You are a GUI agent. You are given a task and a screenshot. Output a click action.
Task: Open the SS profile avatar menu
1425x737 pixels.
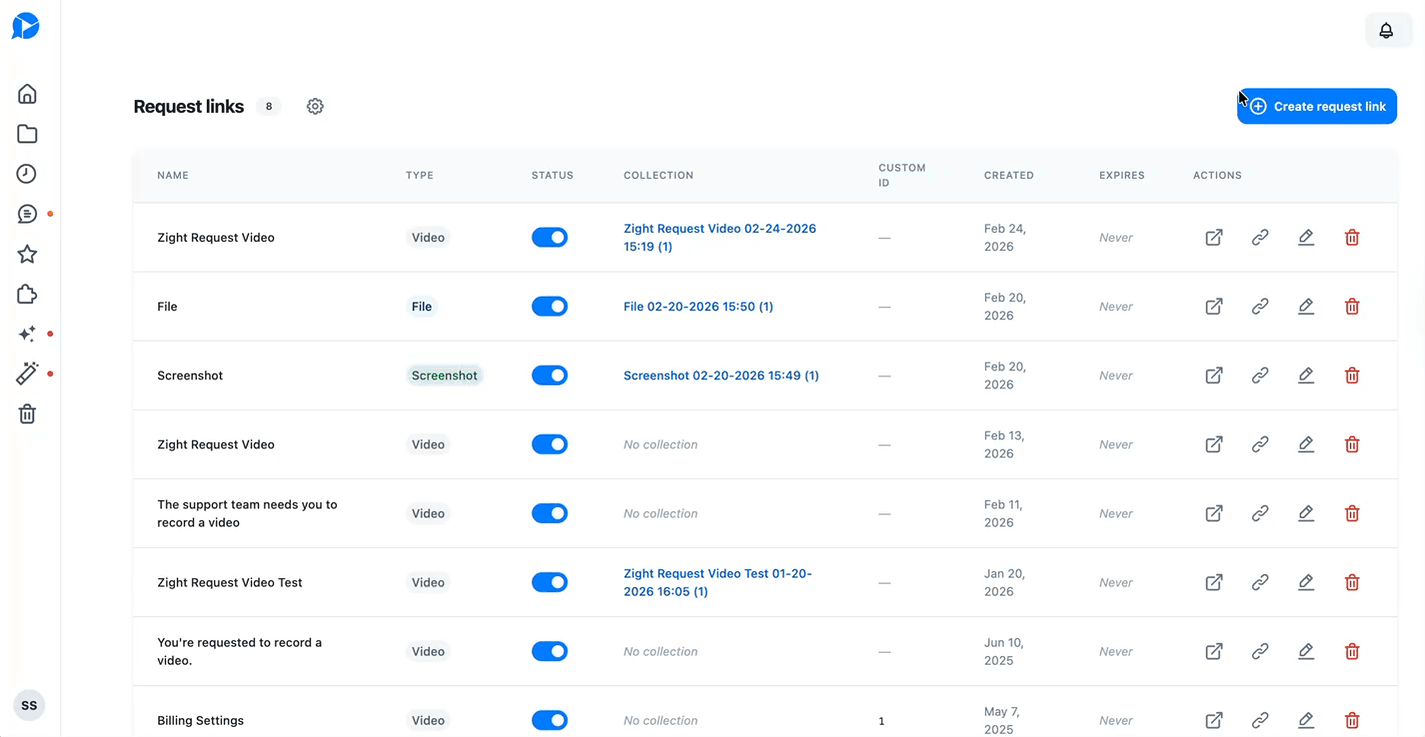pos(29,705)
